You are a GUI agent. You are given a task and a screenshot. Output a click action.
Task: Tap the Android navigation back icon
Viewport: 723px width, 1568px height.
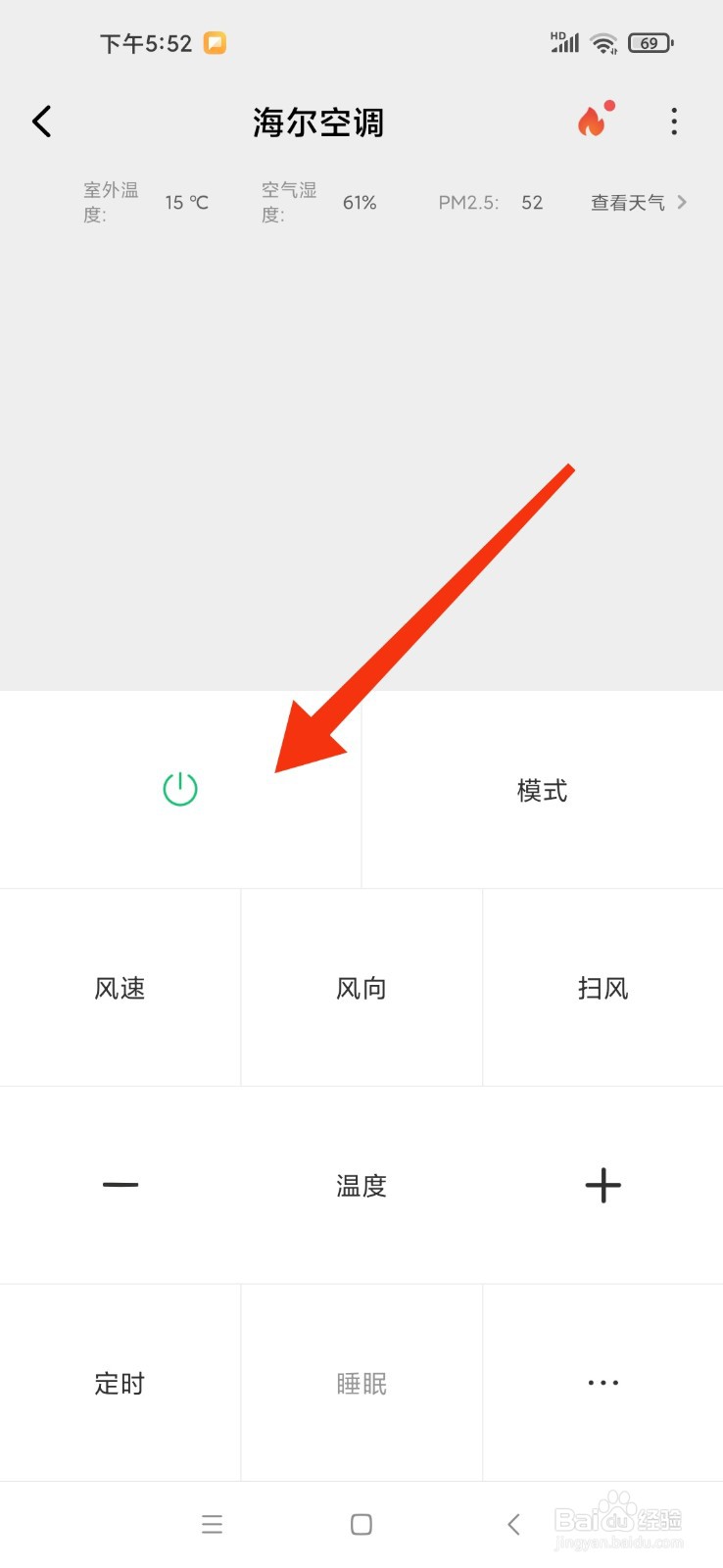point(513,1524)
